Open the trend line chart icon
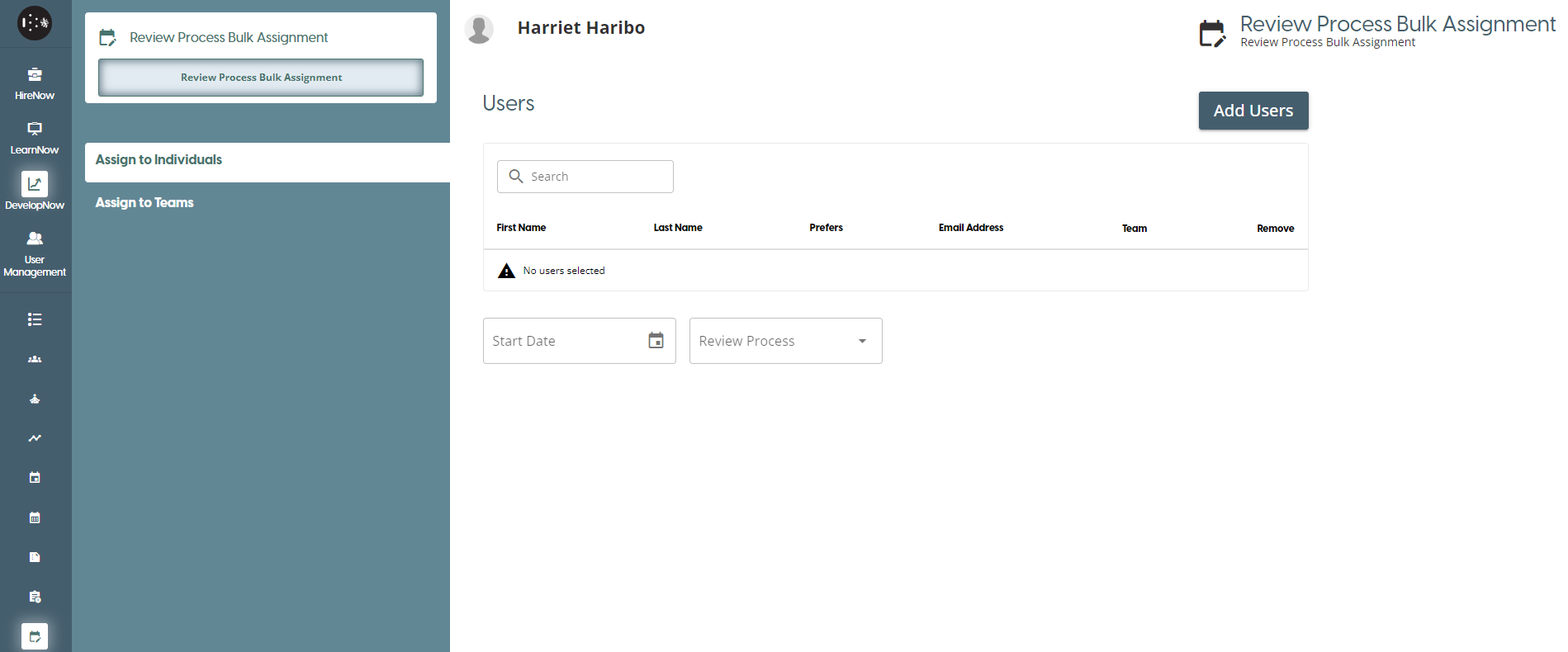1568x652 pixels. pos(35,438)
